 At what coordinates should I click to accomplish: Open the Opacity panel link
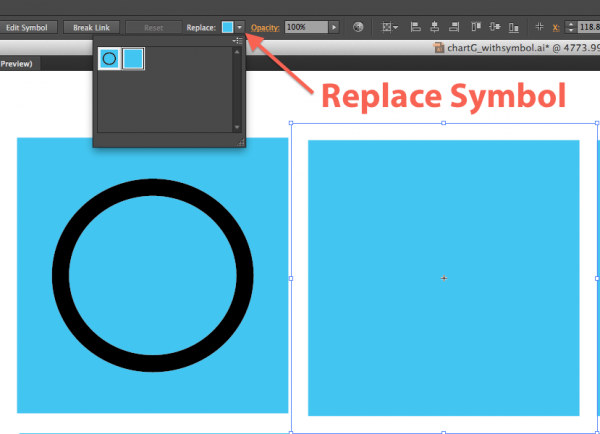click(265, 27)
